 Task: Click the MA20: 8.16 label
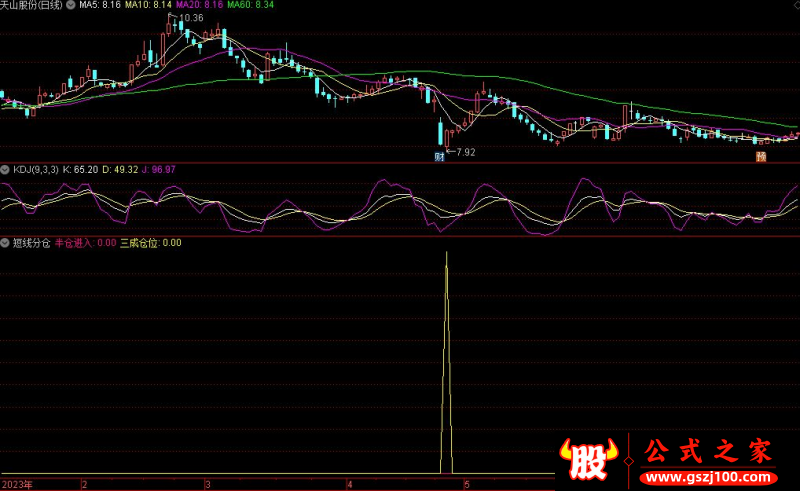[x=199, y=5]
